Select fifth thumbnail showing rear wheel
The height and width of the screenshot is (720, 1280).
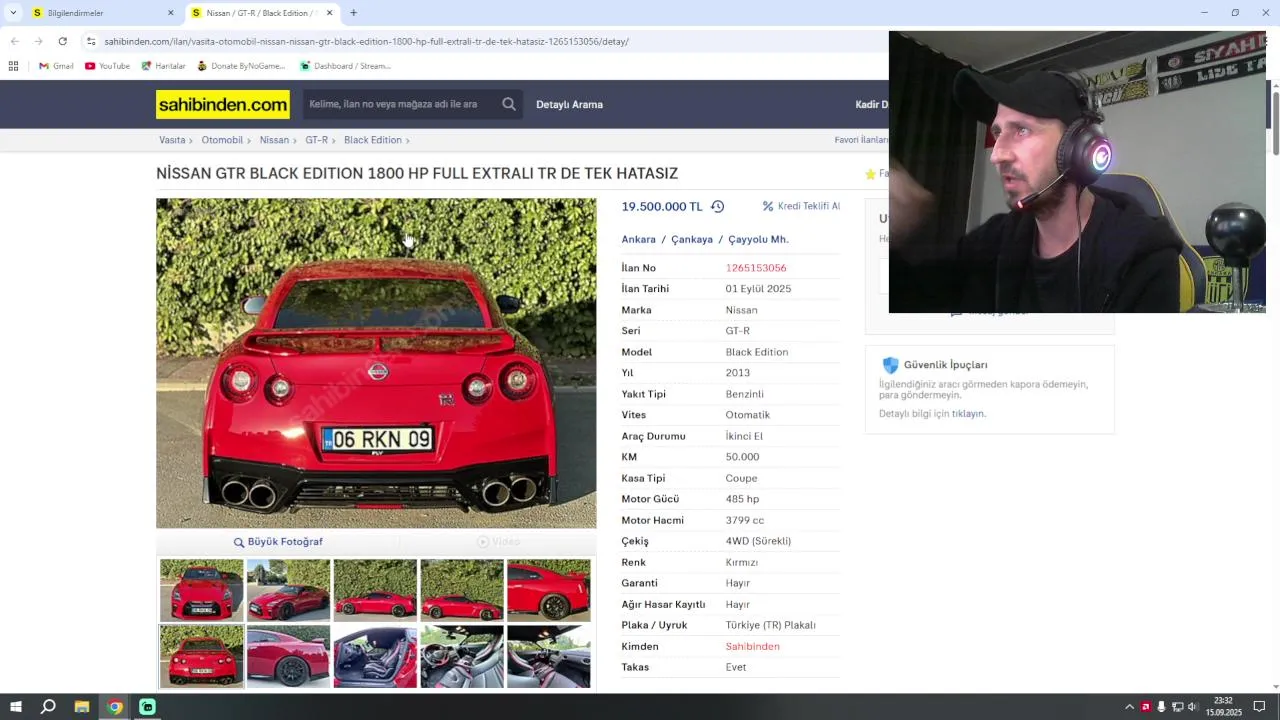tap(549, 590)
